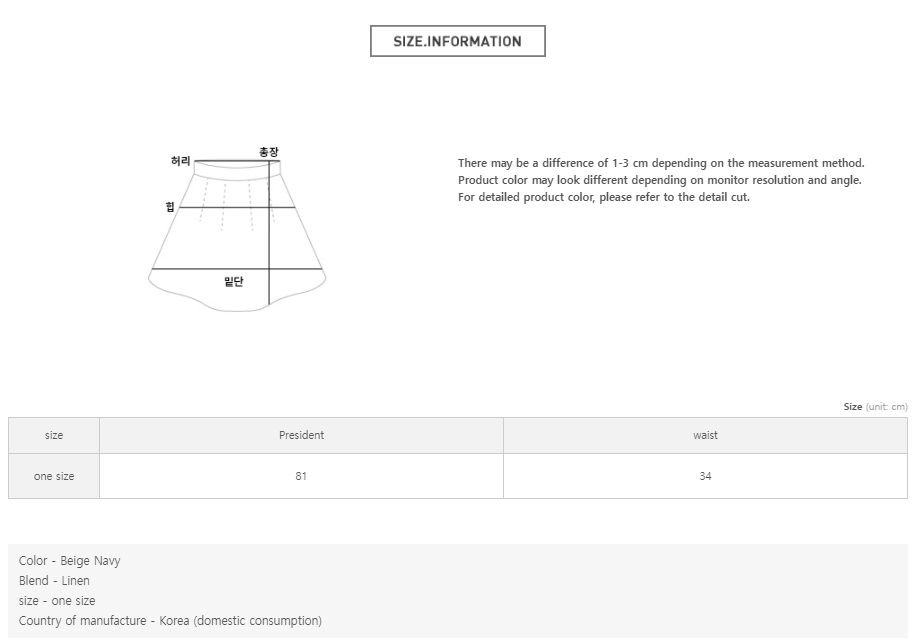Click the 1-3 cm measurement difference note
This screenshot has height=642, width=913.
pos(661,163)
